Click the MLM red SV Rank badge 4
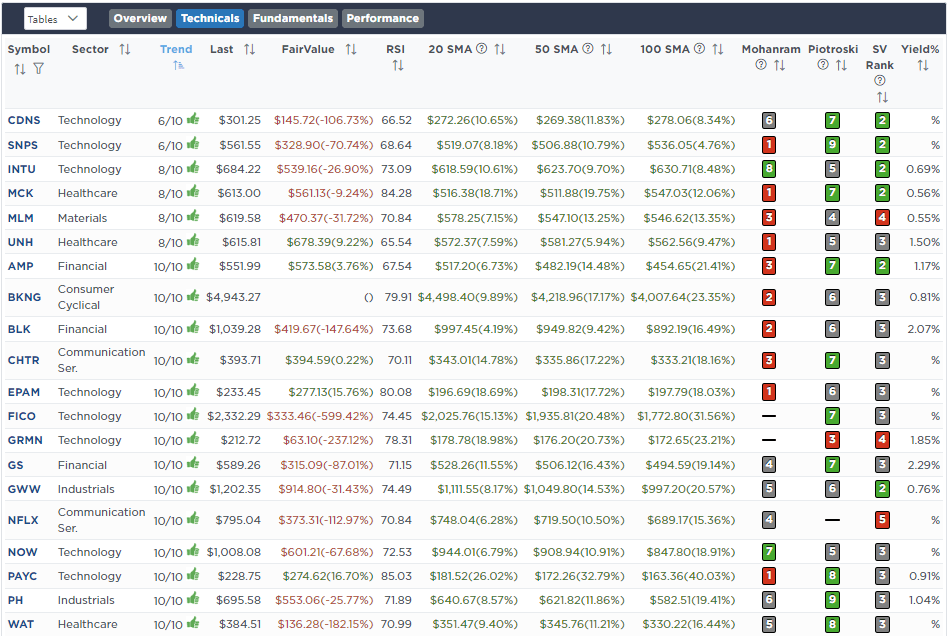 (x=882, y=217)
